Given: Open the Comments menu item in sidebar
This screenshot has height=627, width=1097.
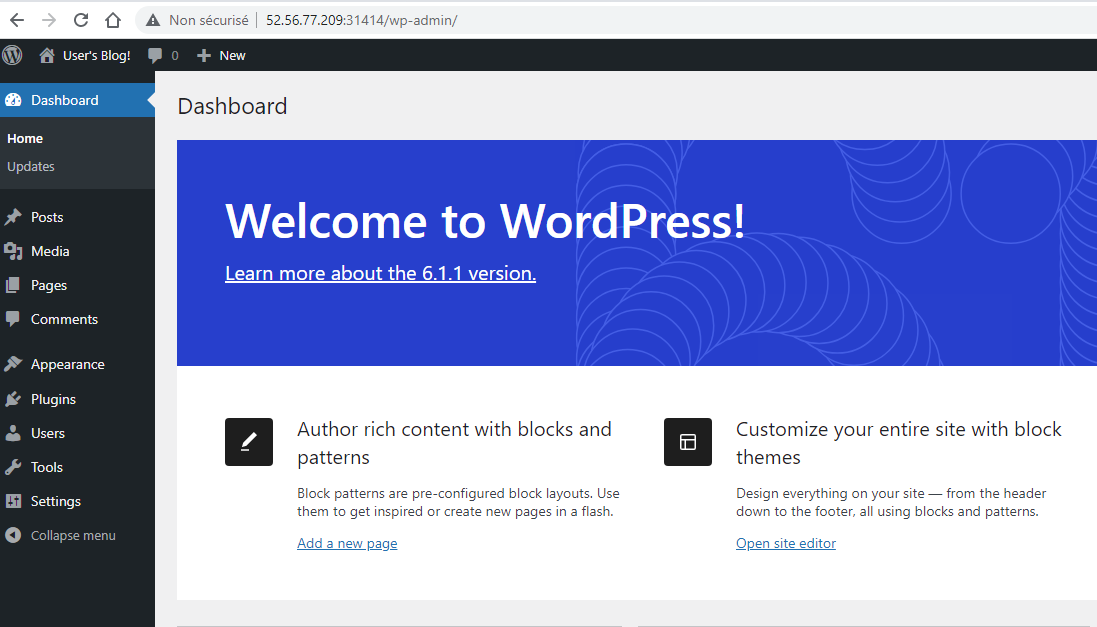Looking at the screenshot, I should point(64,319).
